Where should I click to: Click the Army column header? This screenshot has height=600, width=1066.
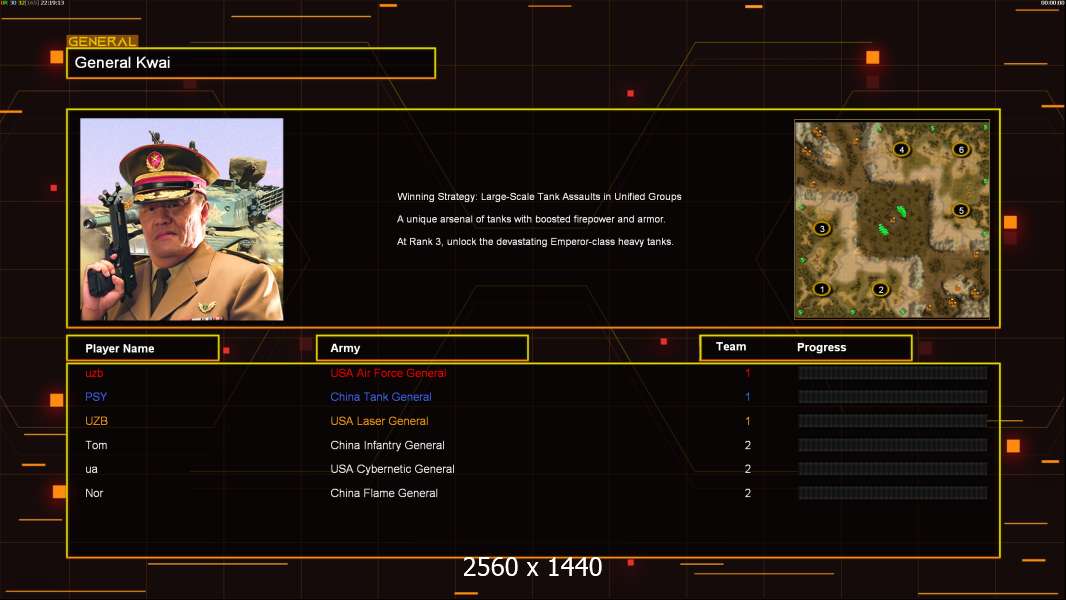422,348
